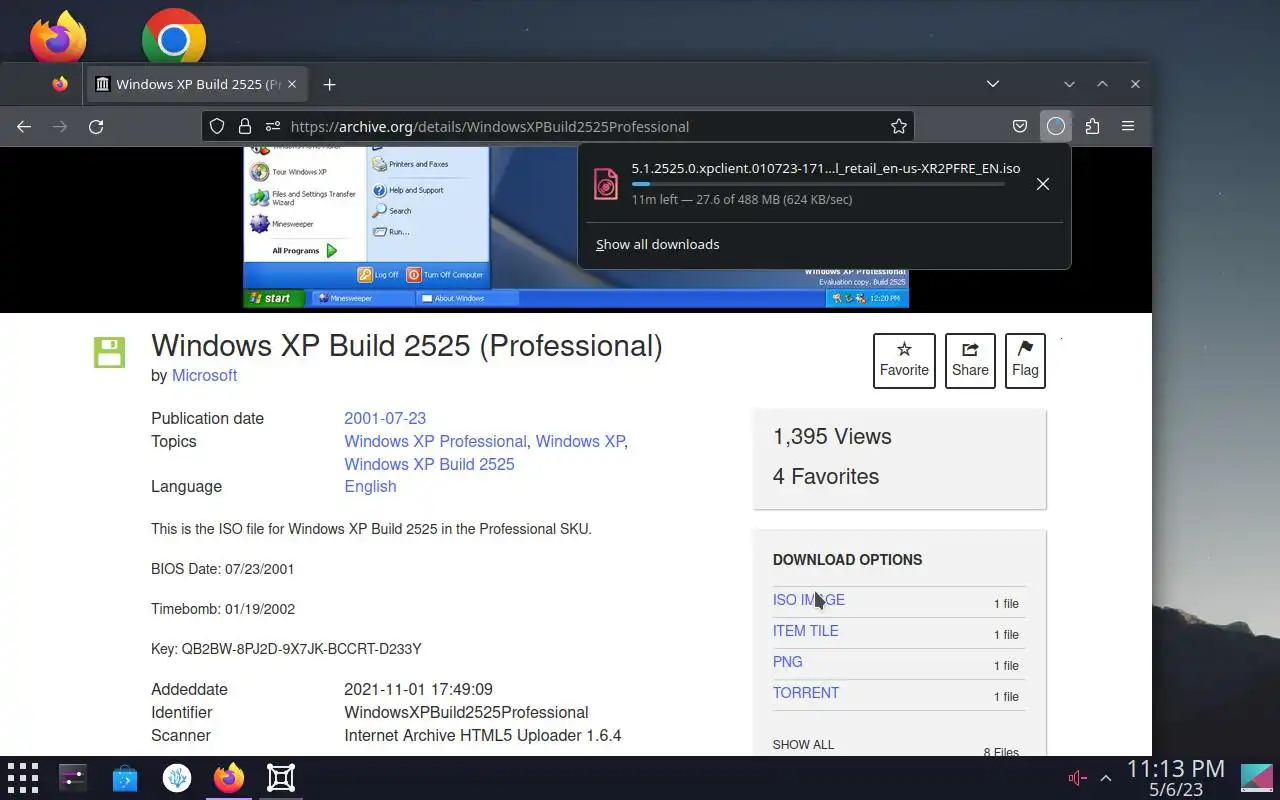
Task: Expand the hidden system tray icons
Action: pos(1106,778)
